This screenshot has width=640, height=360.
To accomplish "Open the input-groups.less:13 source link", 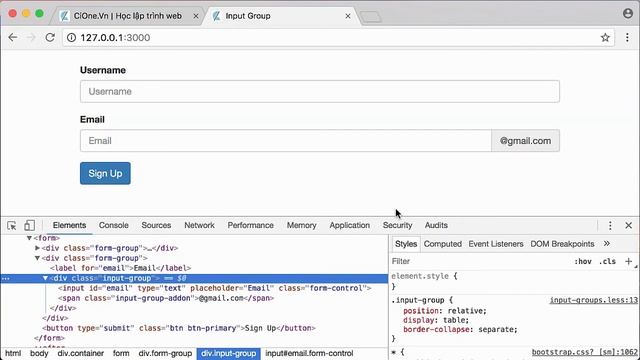I will click(593, 300).
